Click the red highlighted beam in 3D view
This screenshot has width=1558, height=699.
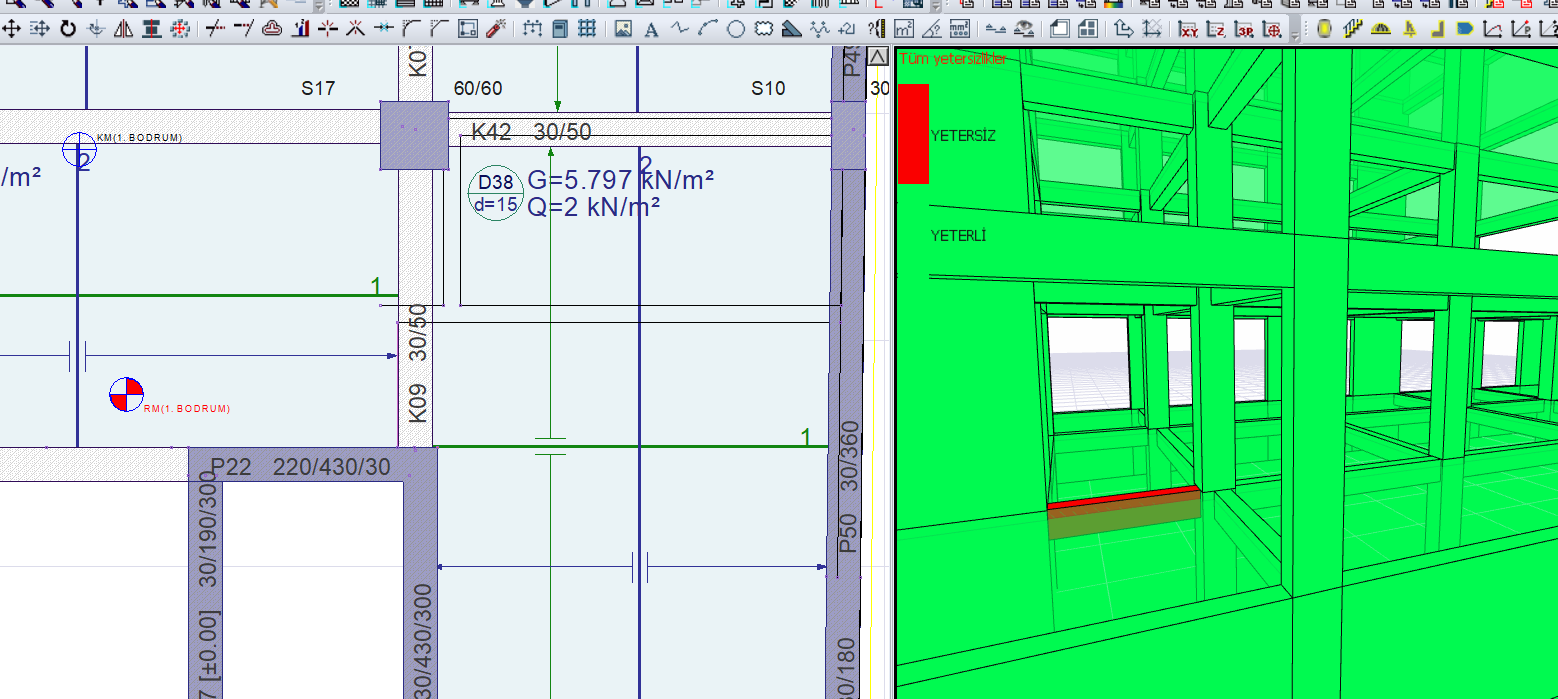(1122, 497)
